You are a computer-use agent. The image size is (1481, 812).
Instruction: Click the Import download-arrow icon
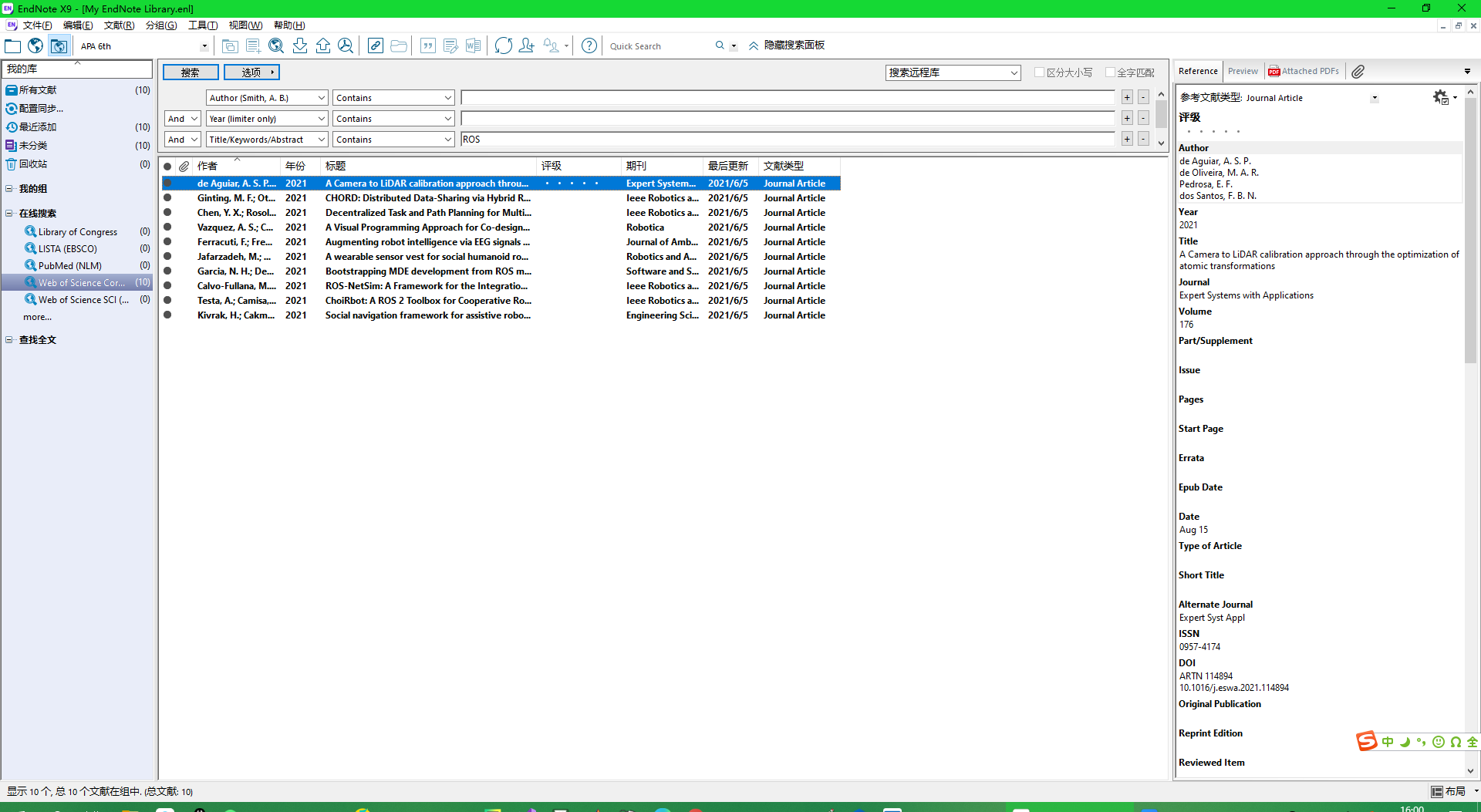tap(300, 46)
